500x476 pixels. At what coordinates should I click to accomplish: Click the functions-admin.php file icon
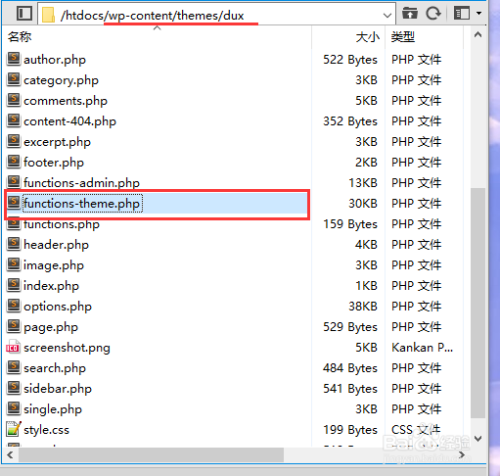[14, 182]
